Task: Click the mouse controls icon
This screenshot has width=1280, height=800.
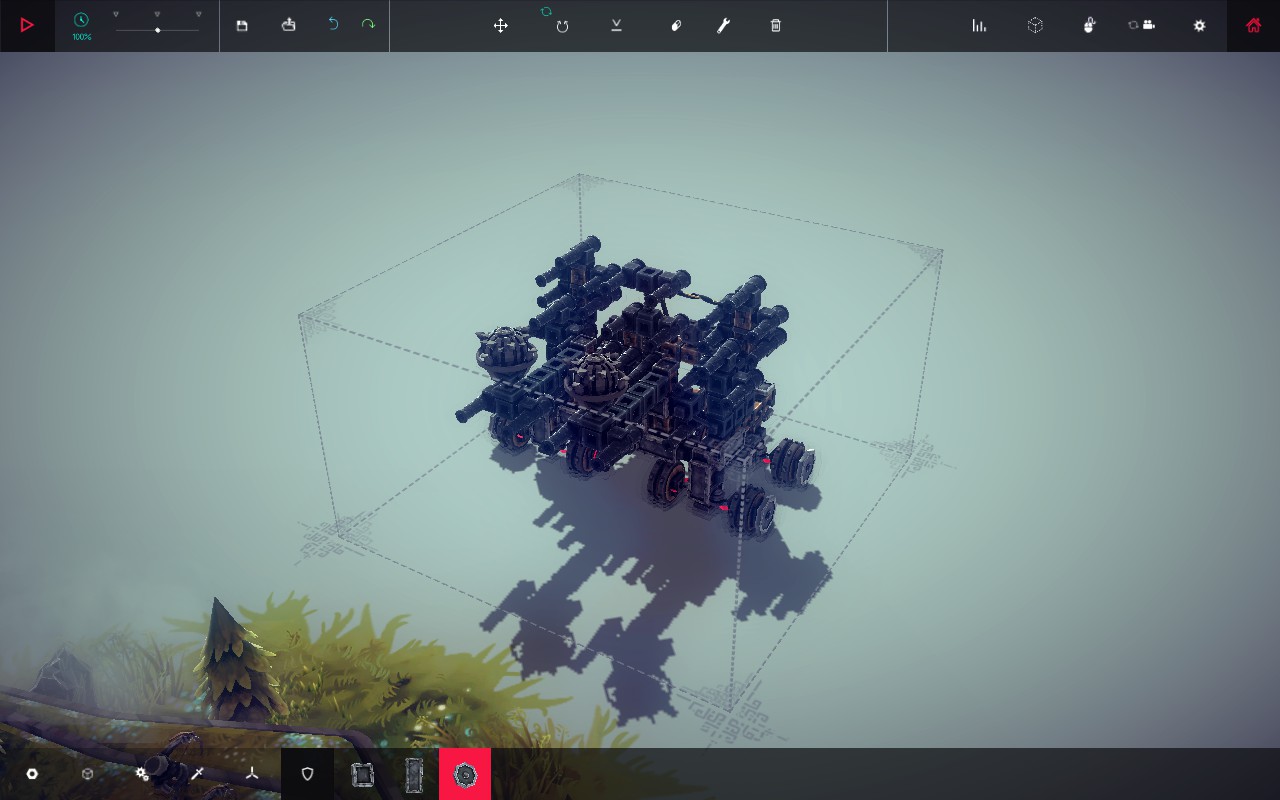Action: click(x=1089, y=25)
